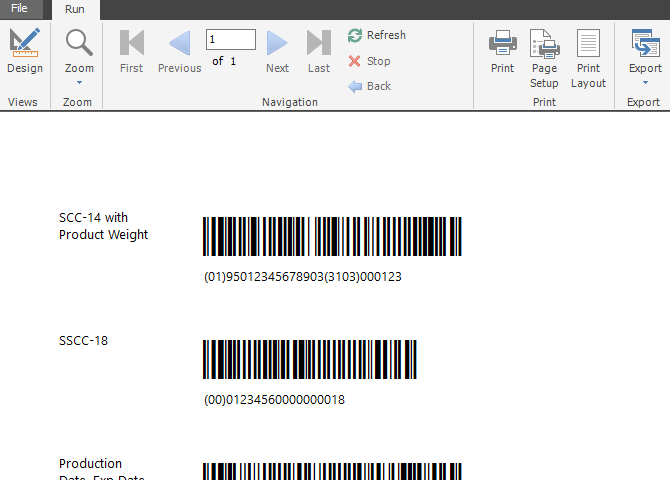Image resolution: width=670 pixels, height=480 pixels.
Task: Click the Export icon
Action: click(x=645, y=44)
